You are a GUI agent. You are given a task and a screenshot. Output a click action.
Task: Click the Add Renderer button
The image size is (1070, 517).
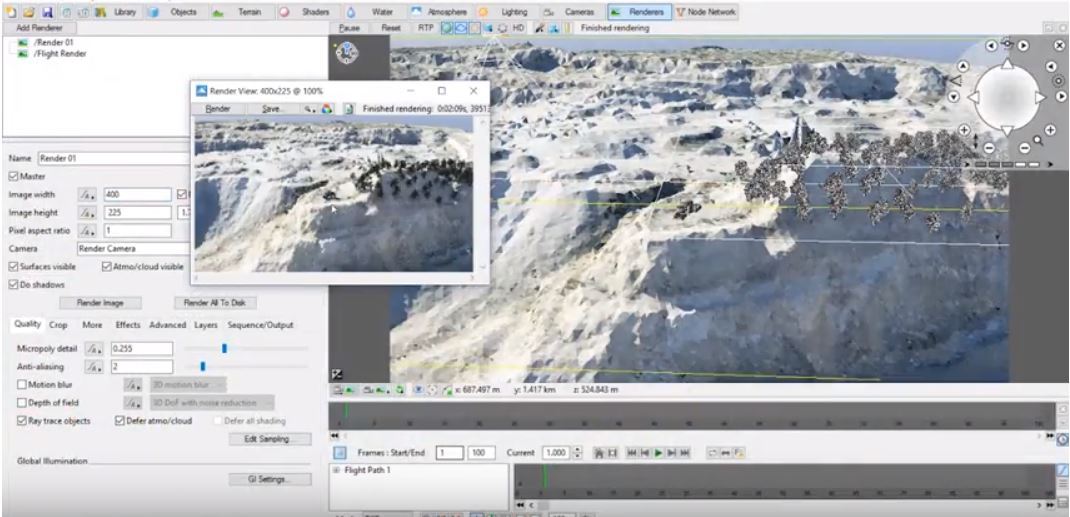tap(38, 28)
